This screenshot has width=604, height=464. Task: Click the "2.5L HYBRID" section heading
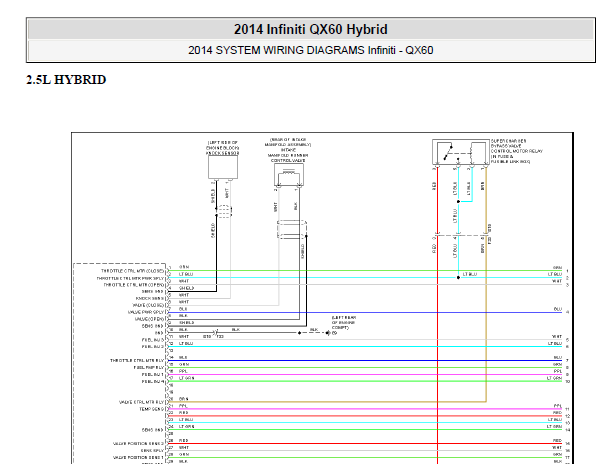(x=66, y=80)
